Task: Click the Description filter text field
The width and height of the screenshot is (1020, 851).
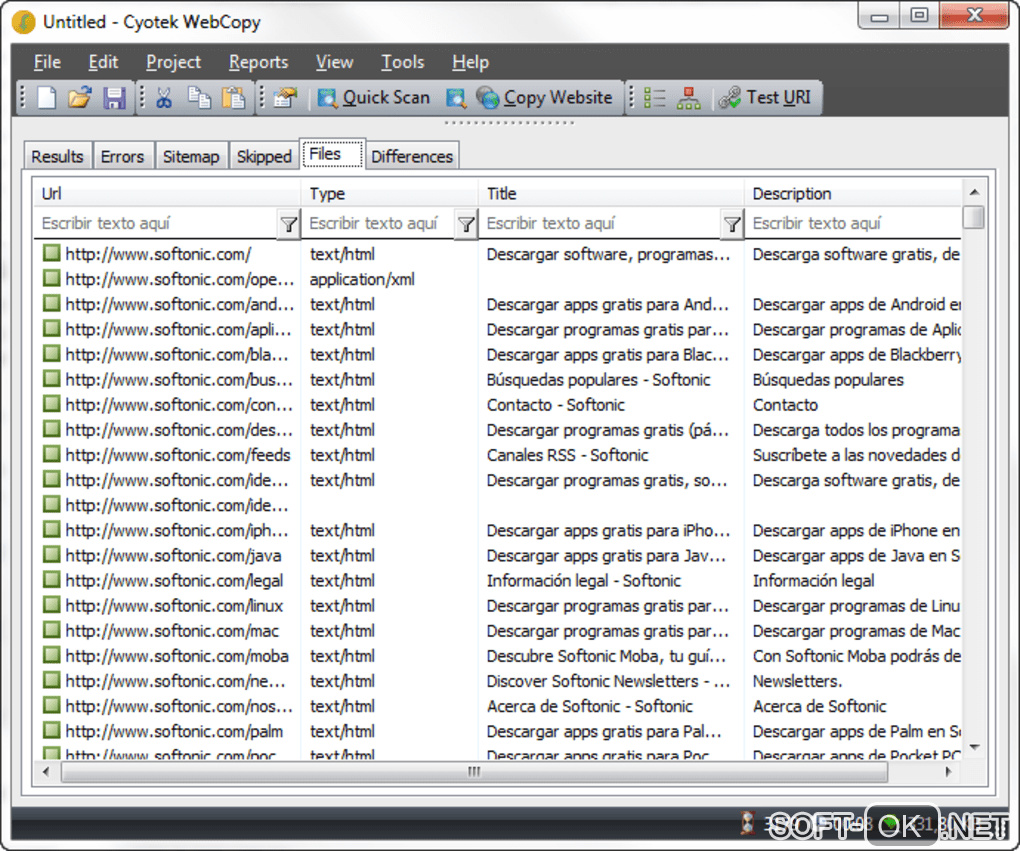Action: point(855,224)
